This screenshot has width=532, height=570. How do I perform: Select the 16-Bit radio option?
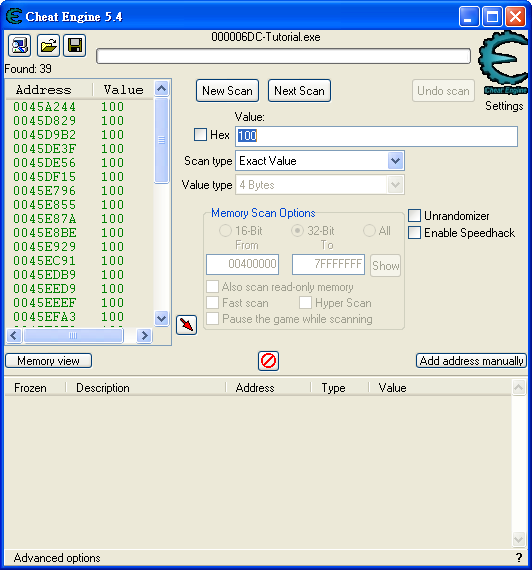[x=225, y=230]
